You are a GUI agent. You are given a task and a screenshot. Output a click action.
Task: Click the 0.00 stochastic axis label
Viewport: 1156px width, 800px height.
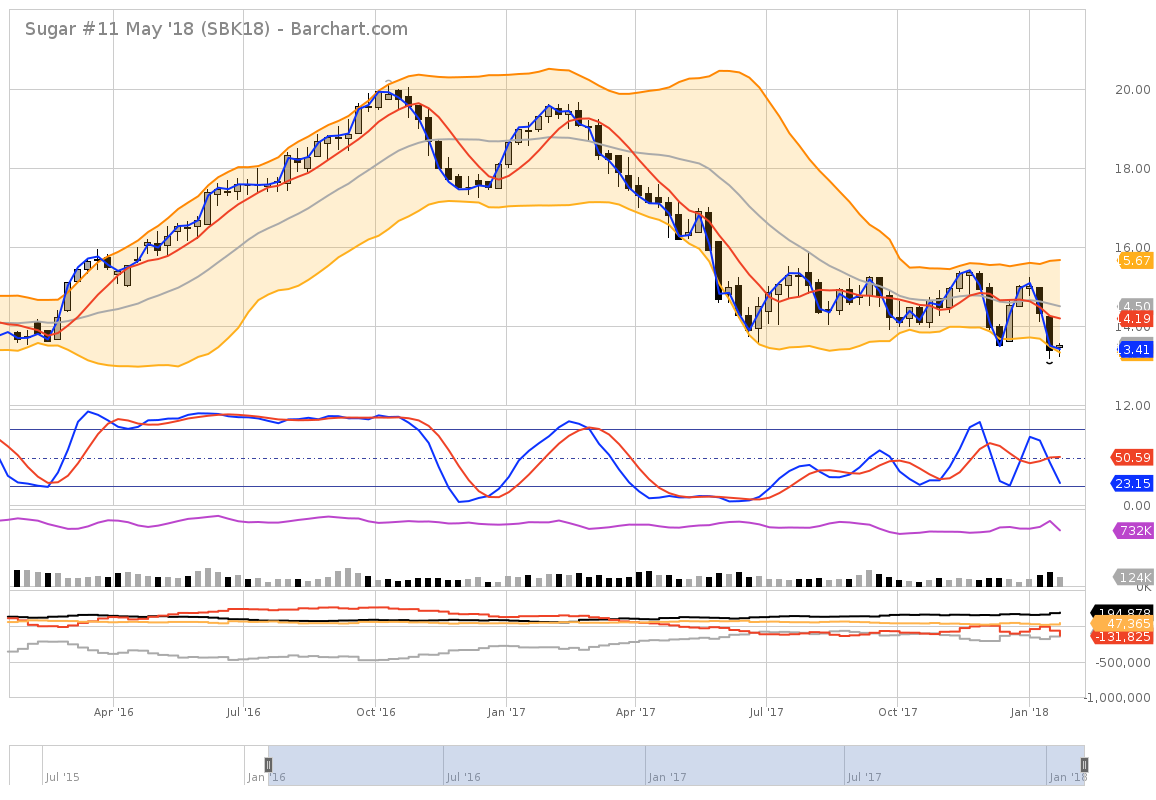pyautogui.click(x=1136, y=506)
